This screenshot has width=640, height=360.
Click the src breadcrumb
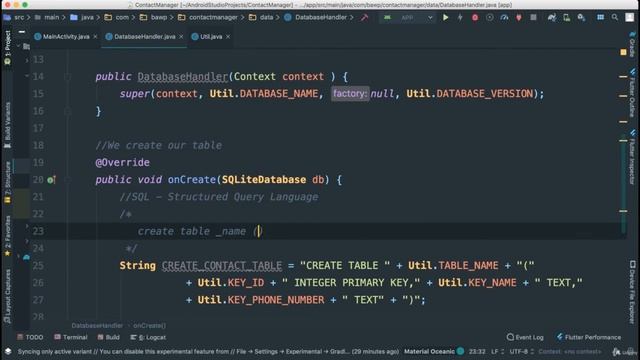(14, 18)
